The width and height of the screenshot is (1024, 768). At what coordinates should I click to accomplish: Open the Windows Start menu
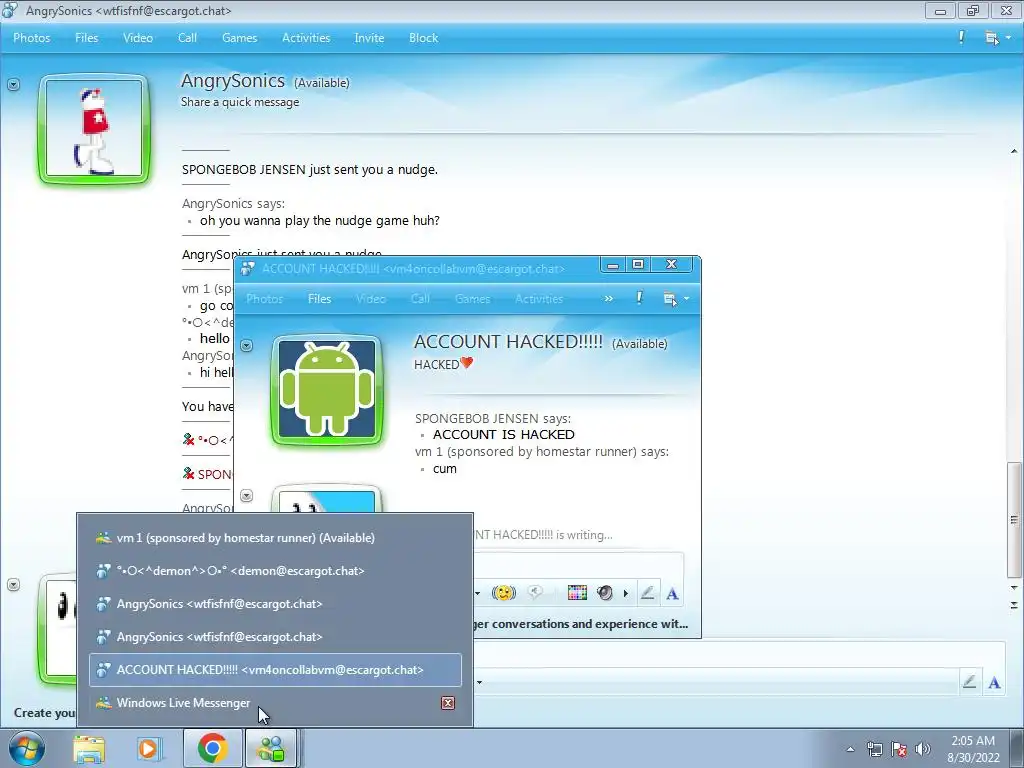coord(27,748)
